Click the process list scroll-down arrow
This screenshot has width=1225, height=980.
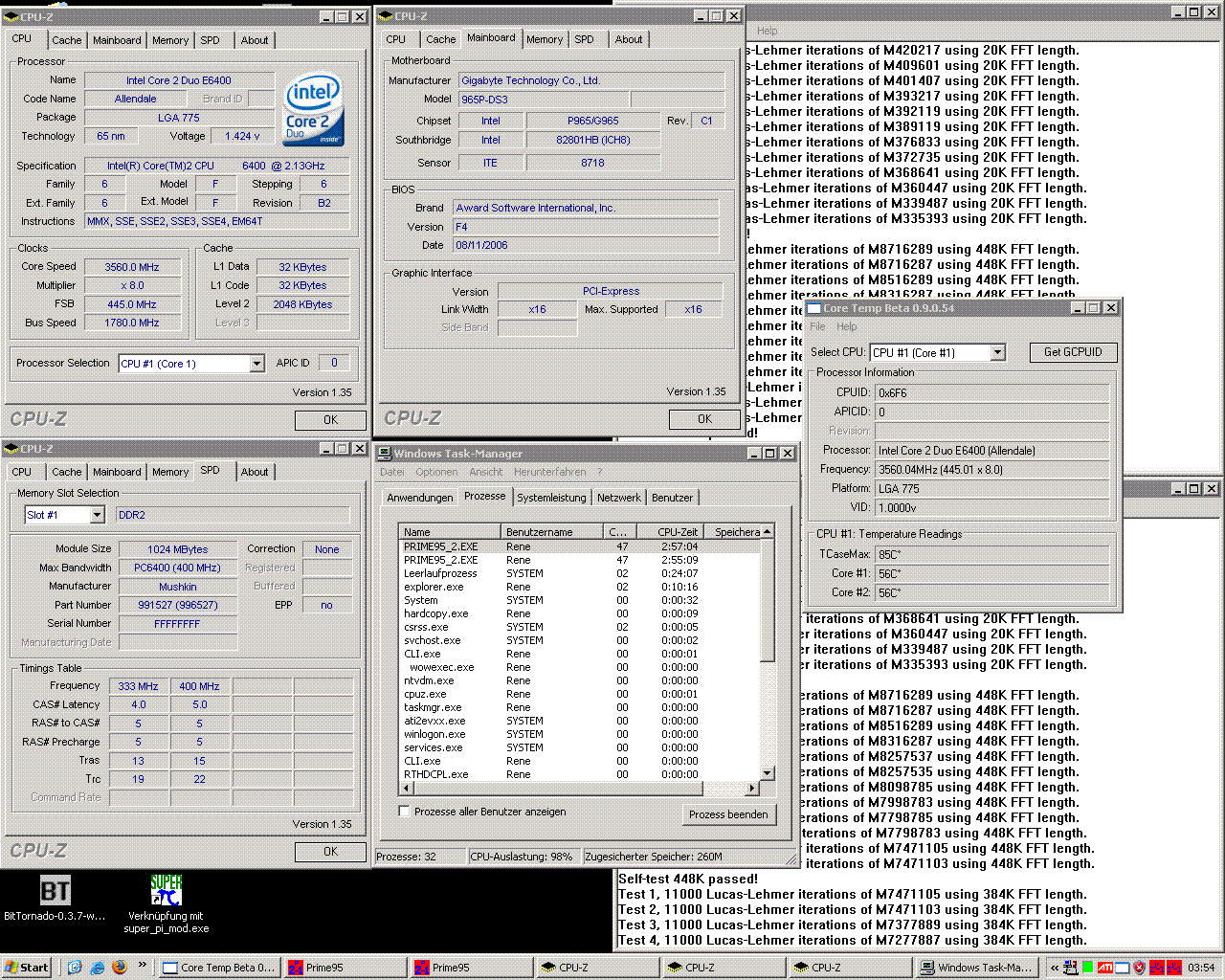[767, 773]
